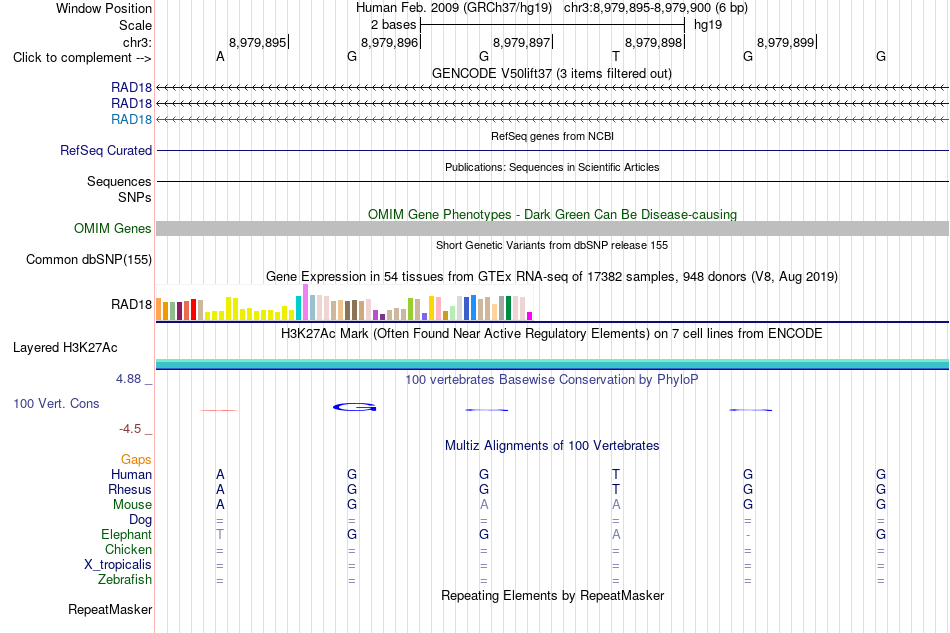Image resolution: width=950 pixels, height=633 pixels.
Task: Click the 'GENCODE V50lift37 (3 items filtered out)' title
Action: coord(552,73)
